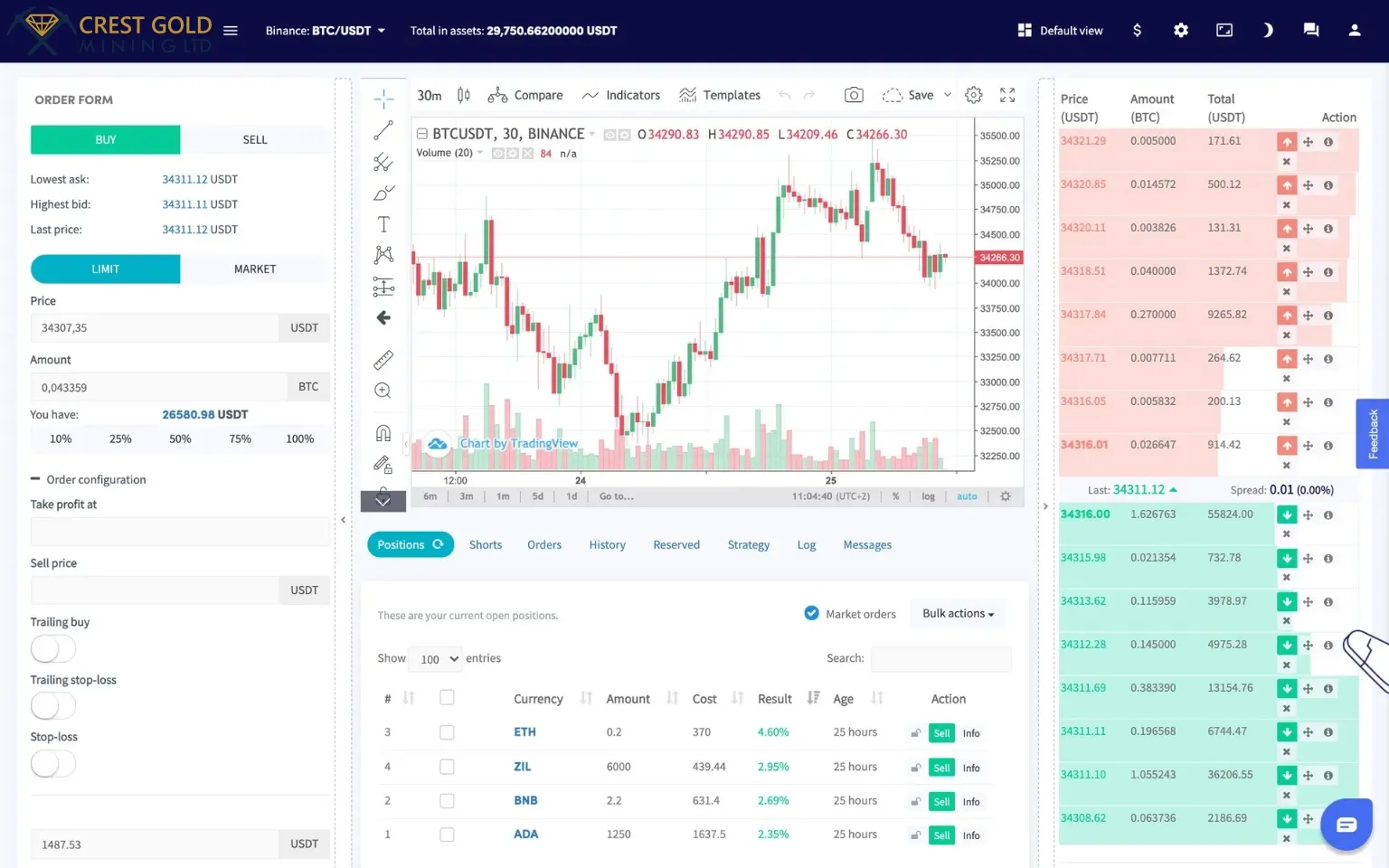Viewport: 1389px width, 868px height.
Task: Click undo arrow in chart toolbar
Action: coord(784,95)
